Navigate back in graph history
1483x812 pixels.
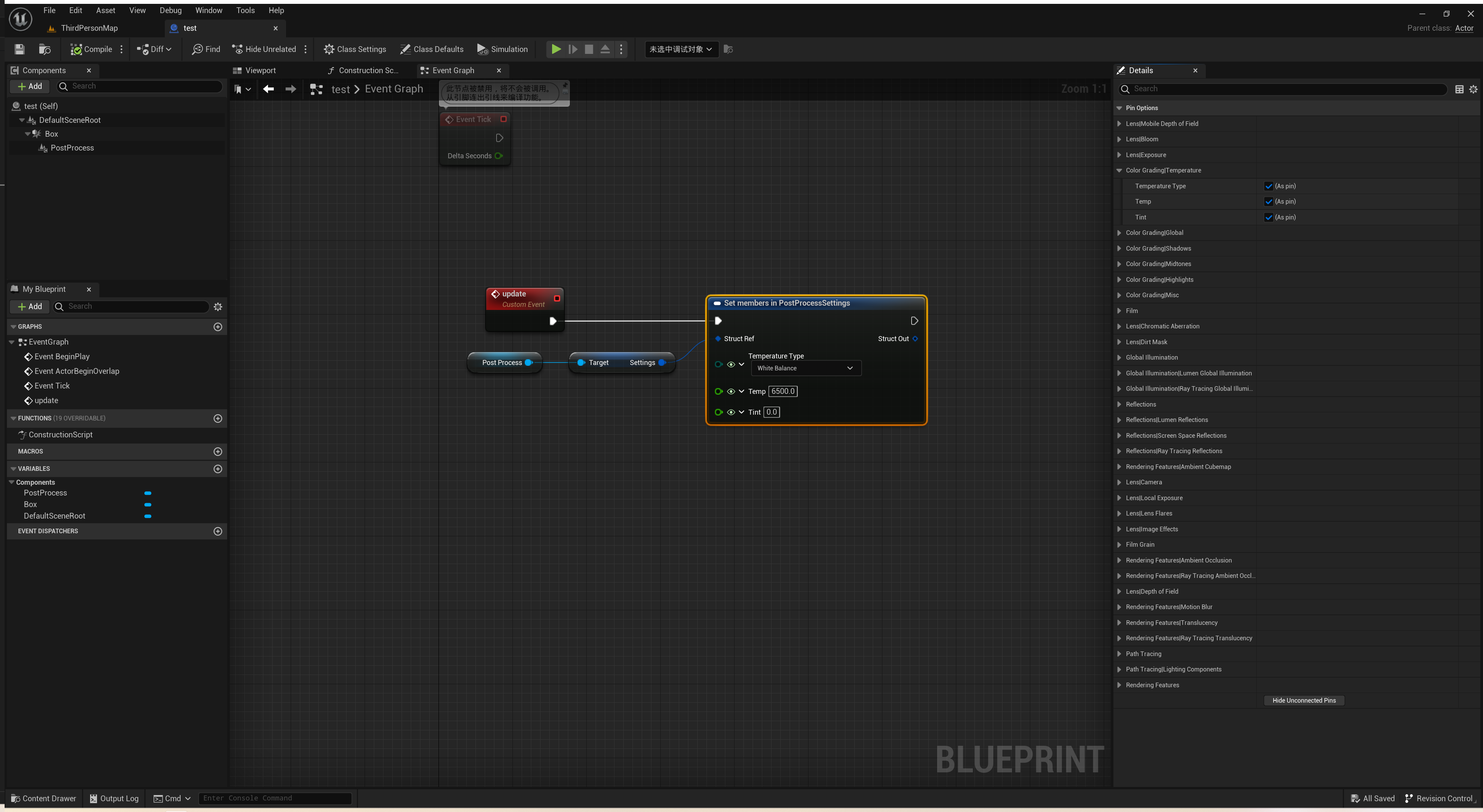click(268, 89)
